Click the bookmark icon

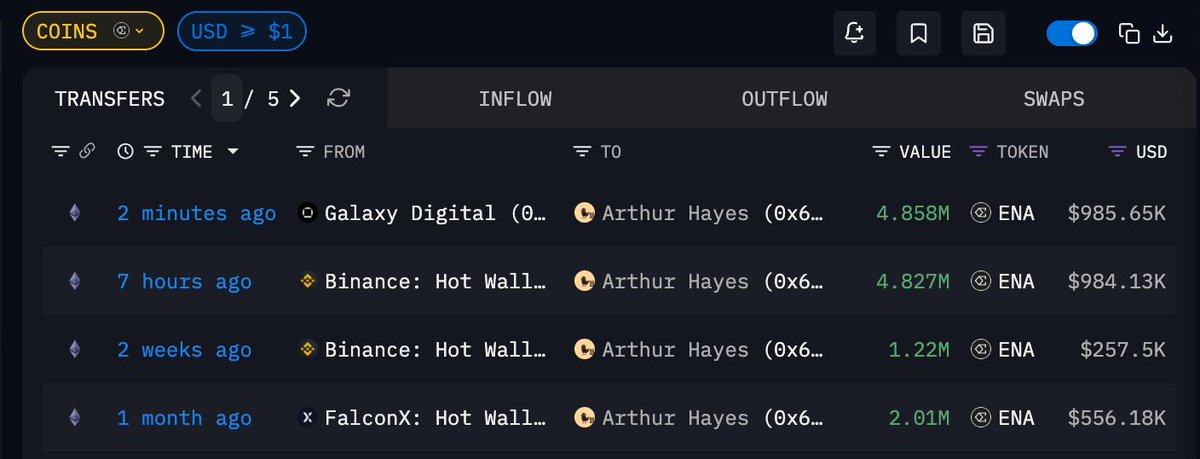click(918, 33)
